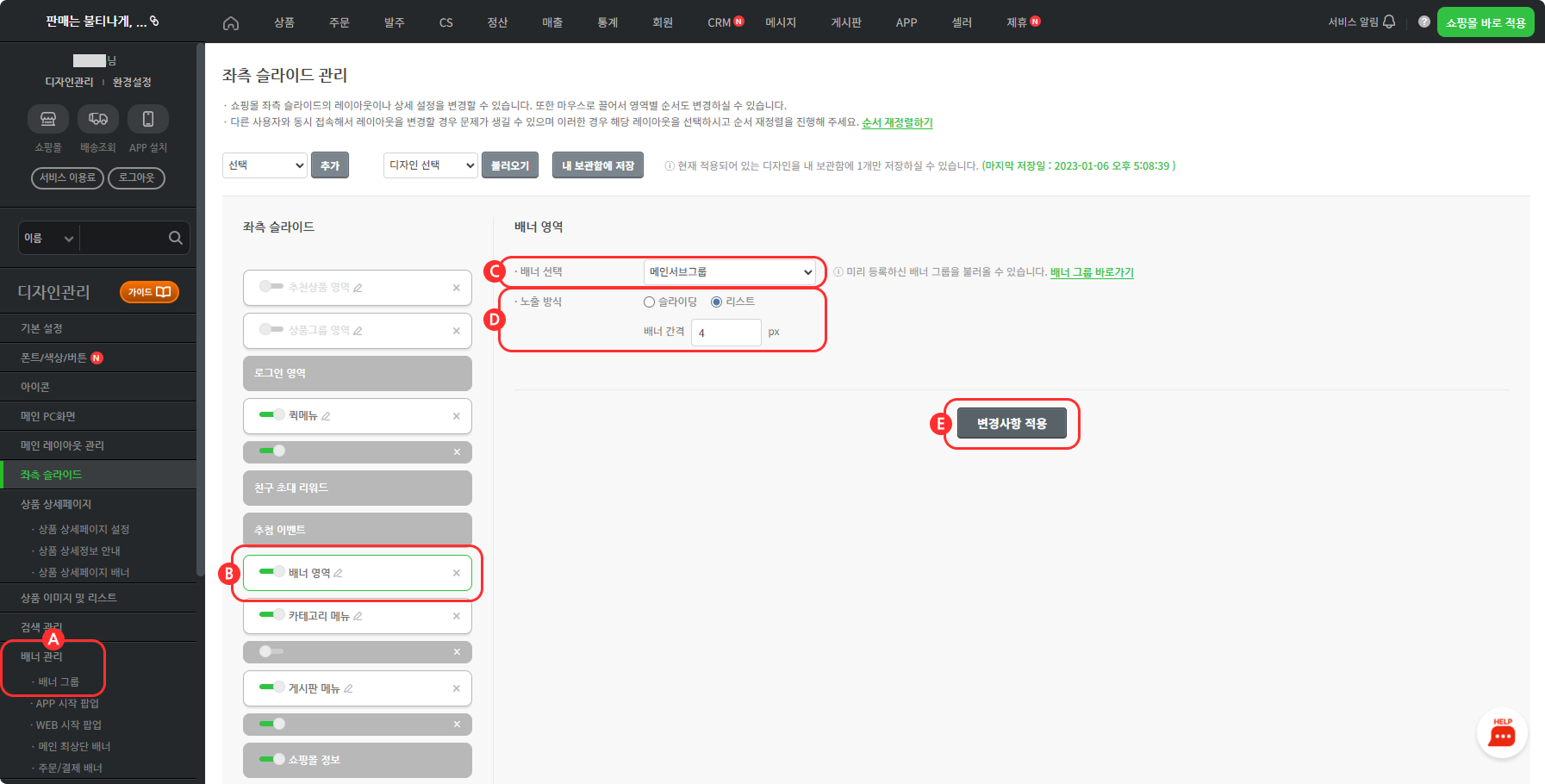Remove the 상품그룹 영역 item with X
Screen dimensions: 1545x784
click(457, 331)
